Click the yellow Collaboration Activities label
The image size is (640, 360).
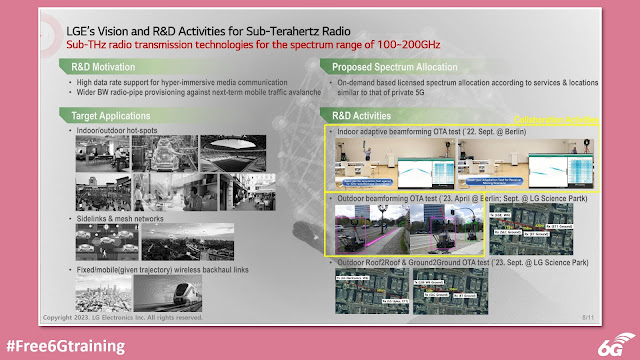[556, 120]
